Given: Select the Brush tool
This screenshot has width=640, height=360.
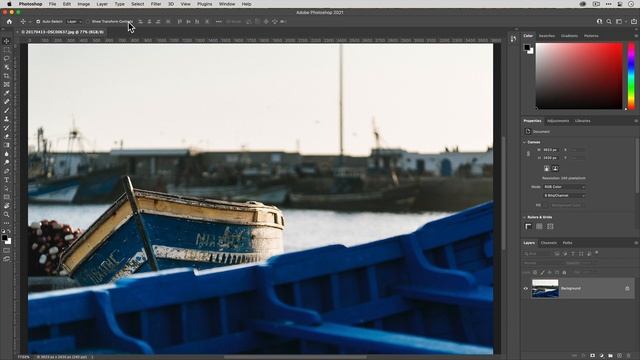Looking at the screenshot, I should point(7,110).
